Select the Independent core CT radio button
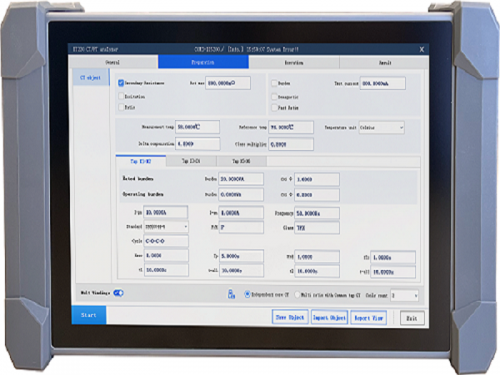Image resolution: width=500 pixels, height=375 pixels. [x=247, y=295]
